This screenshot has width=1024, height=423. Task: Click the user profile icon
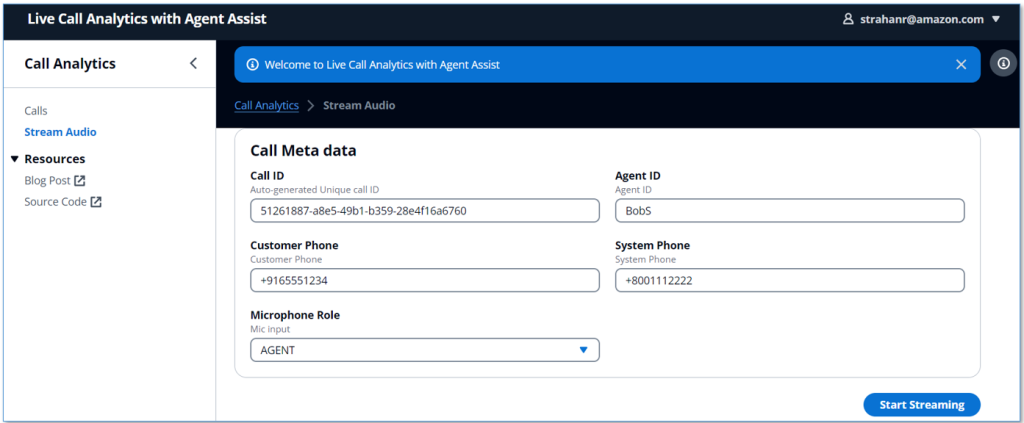(848, 19)
